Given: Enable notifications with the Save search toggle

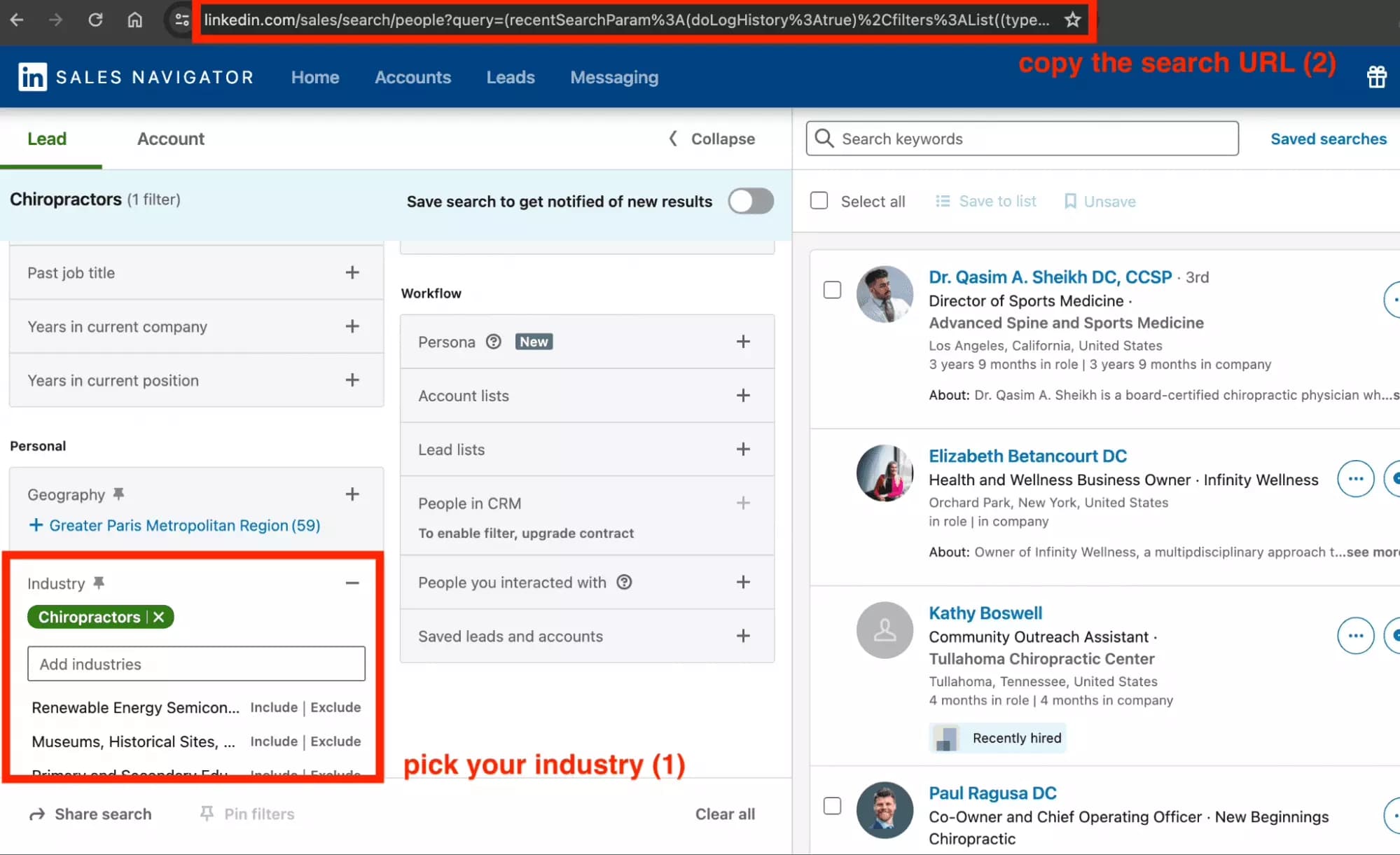Looking at the screenshot, I should click(750, 201).
